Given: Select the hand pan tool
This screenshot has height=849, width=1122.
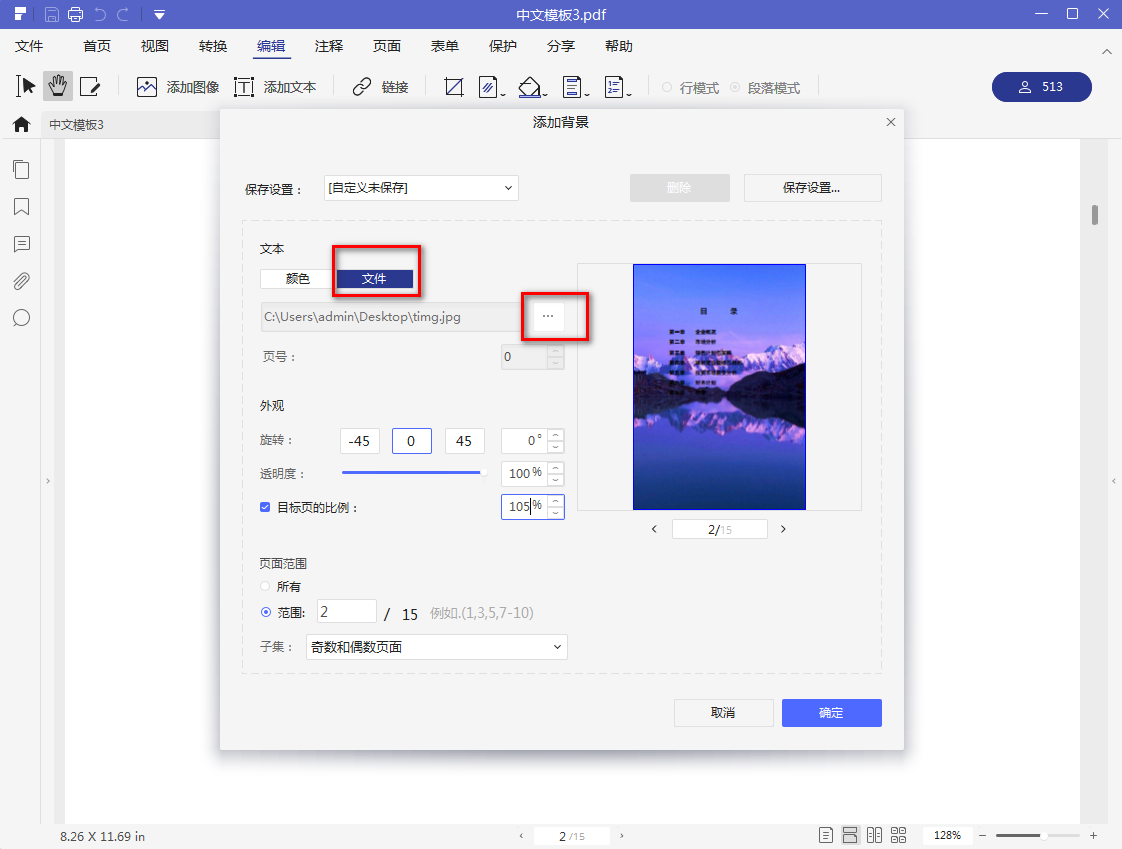Looking at the screenshot, I should pyautogui.click(x=57, y=87).
